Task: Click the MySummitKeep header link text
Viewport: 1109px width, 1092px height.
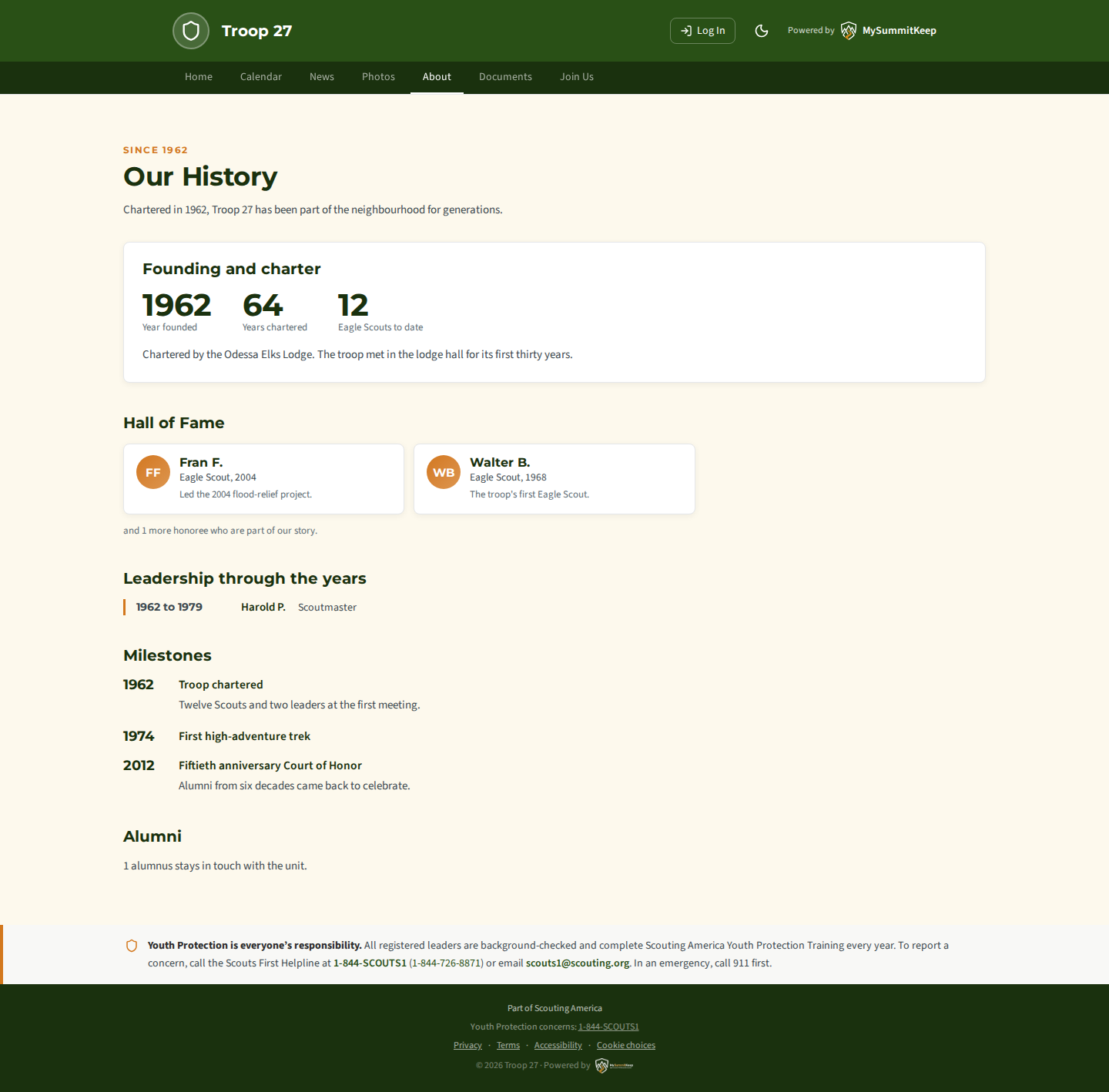Action: point(899,31)
